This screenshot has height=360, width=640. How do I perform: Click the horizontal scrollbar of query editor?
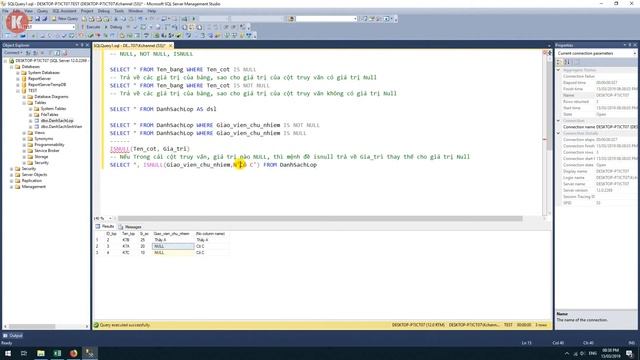coord(320,218)
